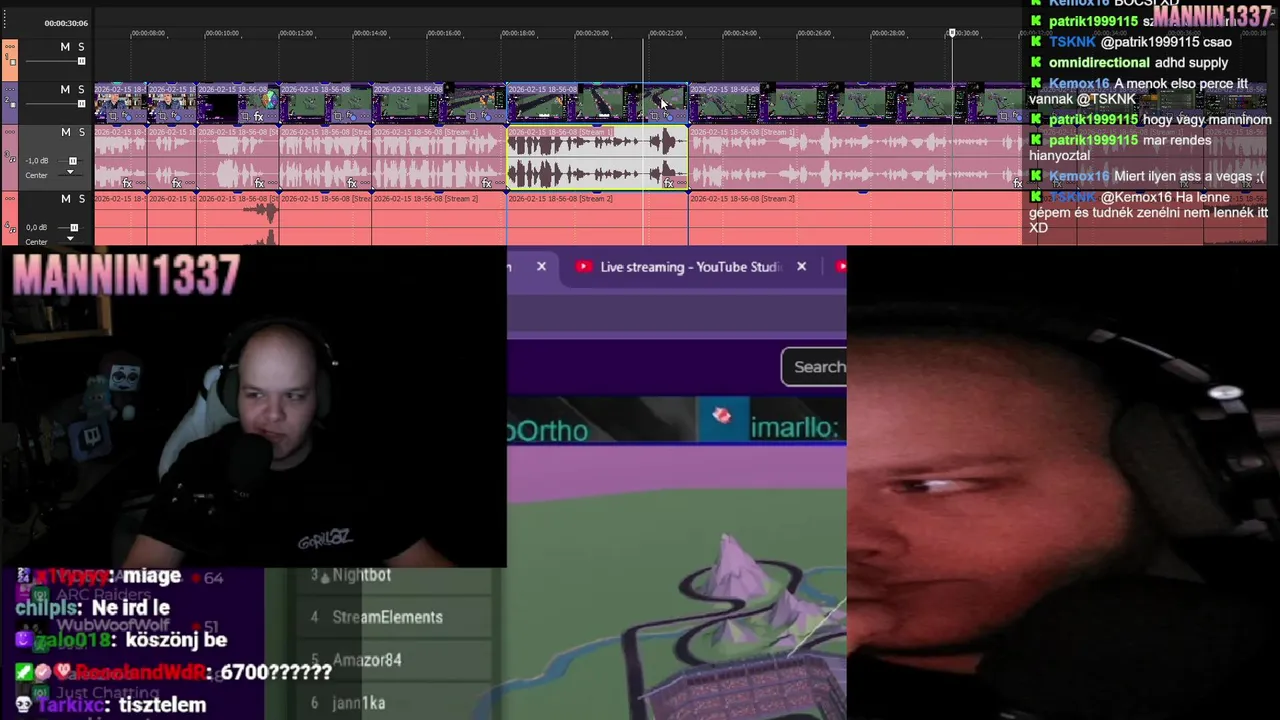
Task: Solo track 1 with its S button
Action: click(x=81, y=47)
